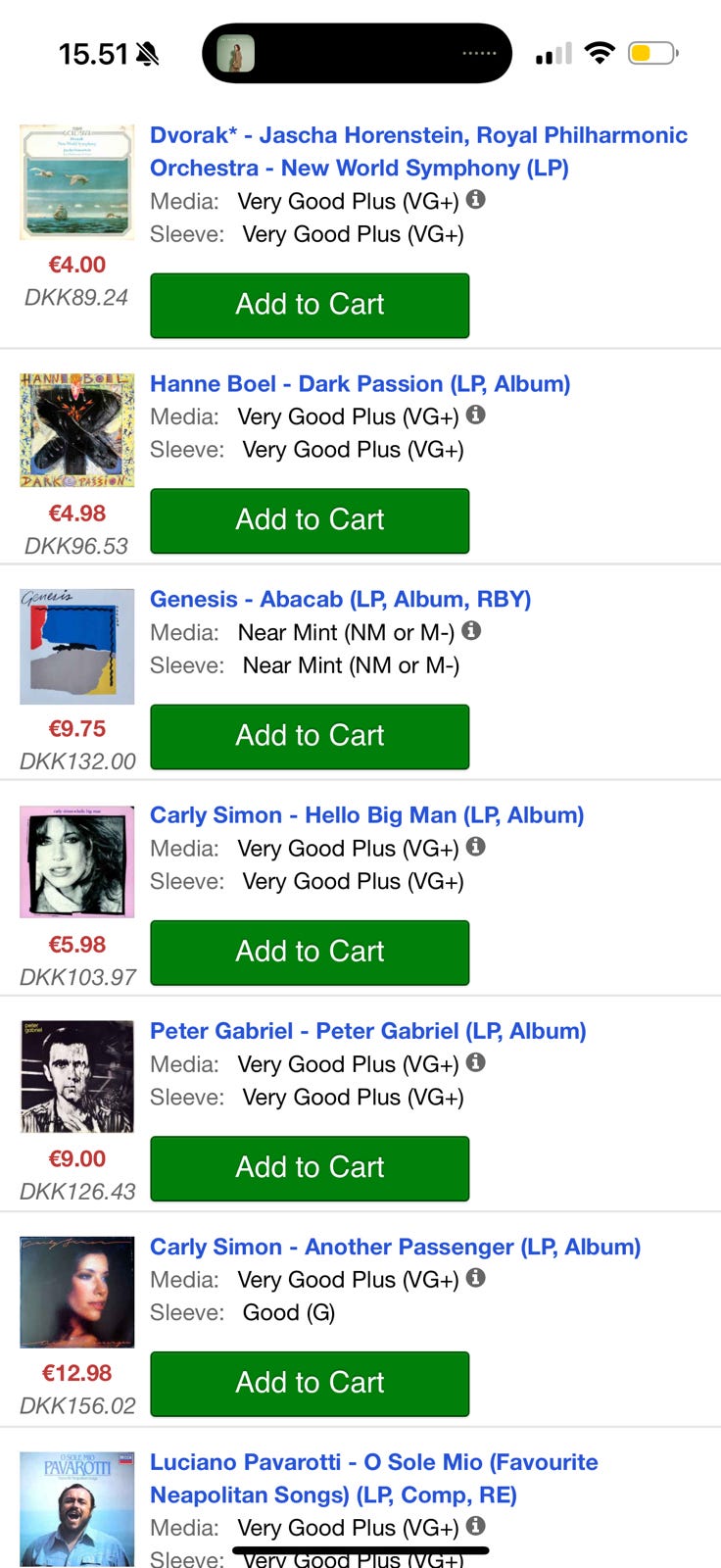Add Carly Simon Hello Big Man to cart
Screen dimensions: 721x1568
[310, 952]
